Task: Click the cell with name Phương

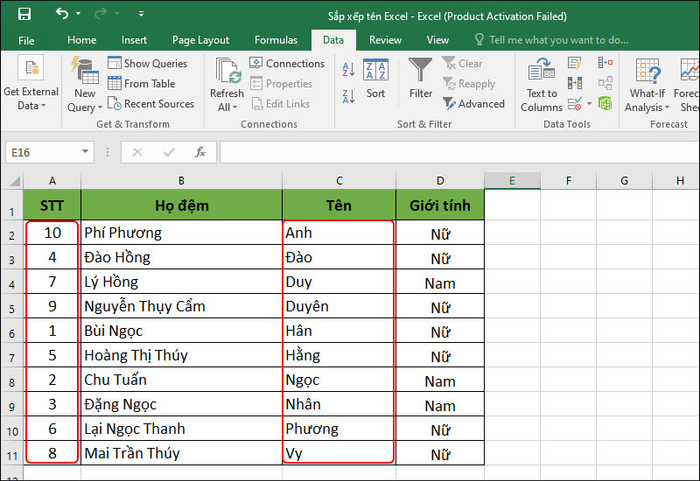Action: [339, 429]
